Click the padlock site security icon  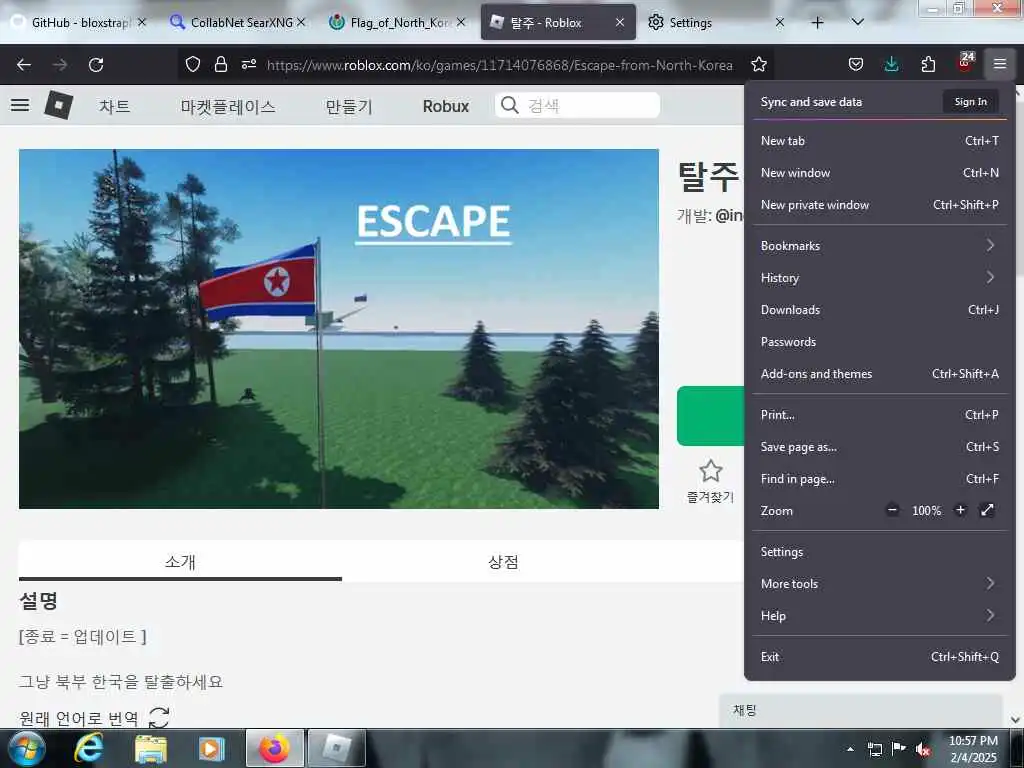coord(221,64)
